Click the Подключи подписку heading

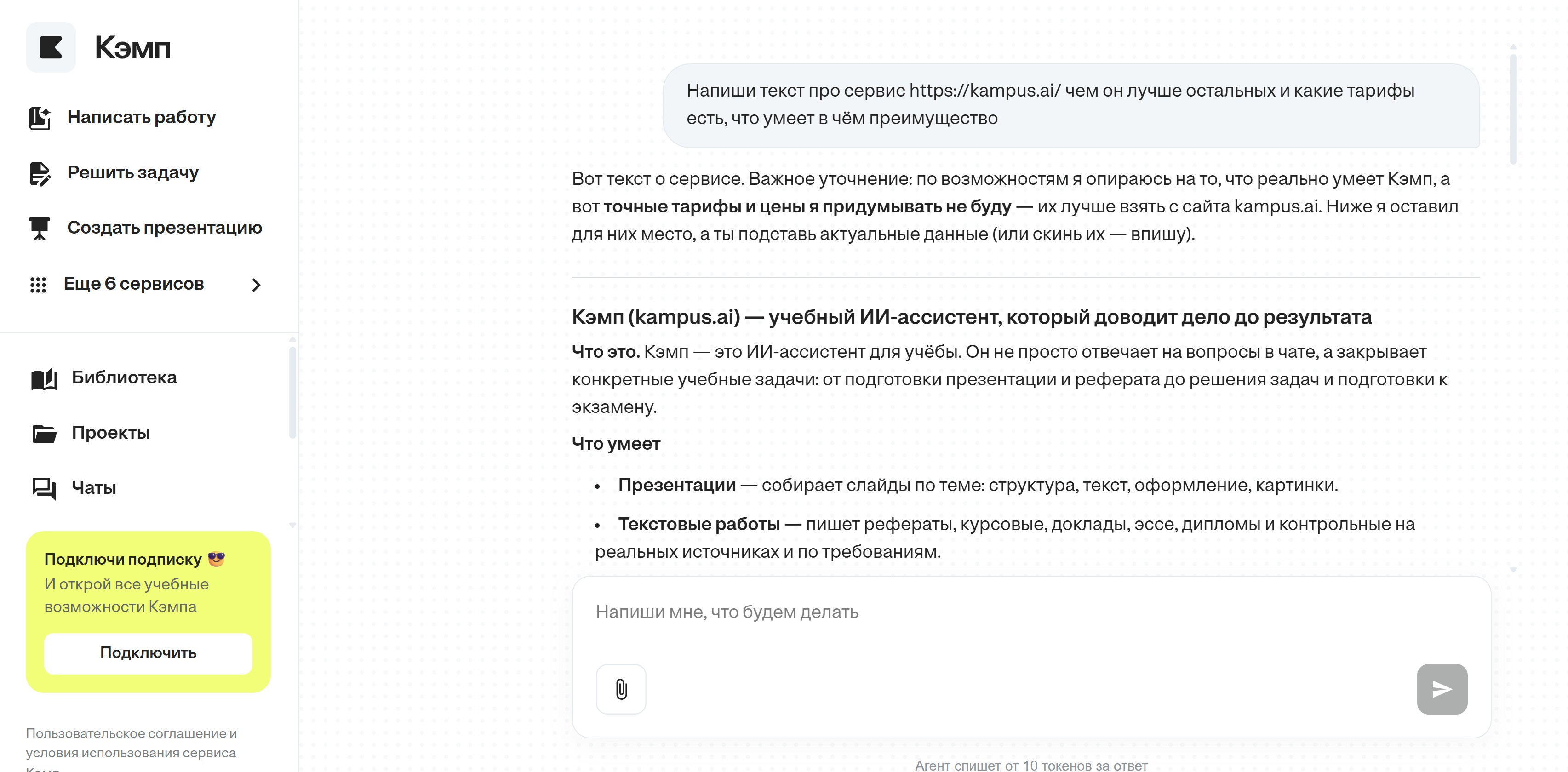coord(123,559)
